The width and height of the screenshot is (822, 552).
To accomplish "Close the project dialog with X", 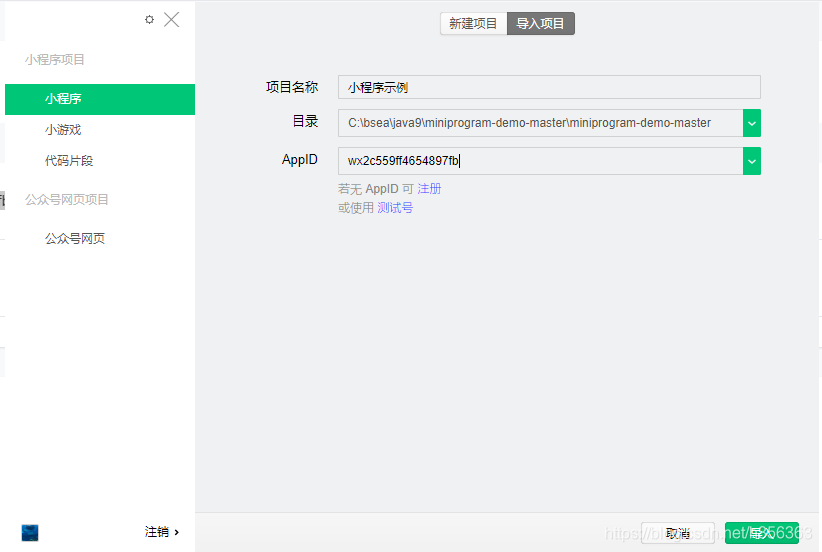I will pos(171,19).
